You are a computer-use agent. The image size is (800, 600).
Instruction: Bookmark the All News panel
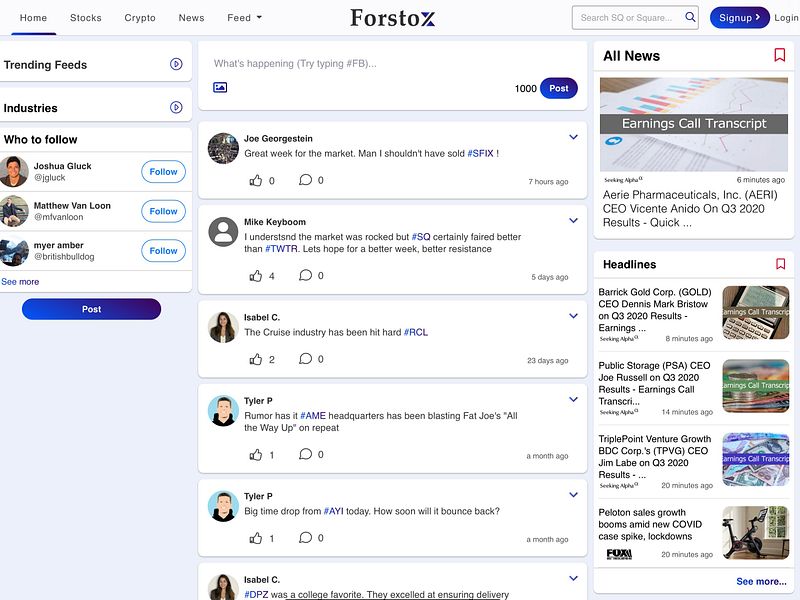click(779, 55)
